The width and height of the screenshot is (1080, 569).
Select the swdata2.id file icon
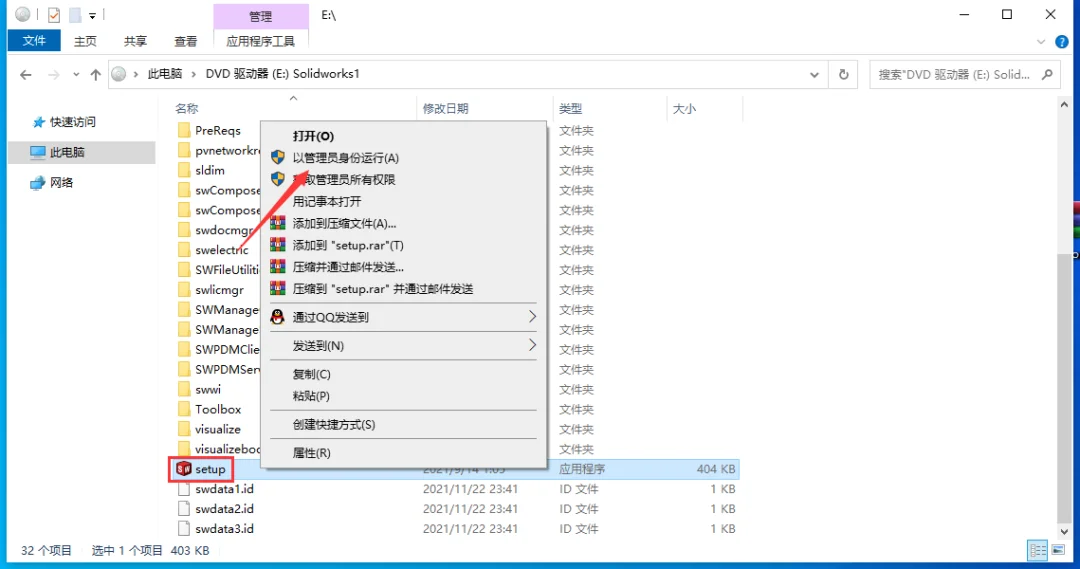pyautogui.click(x=184, y=509)
